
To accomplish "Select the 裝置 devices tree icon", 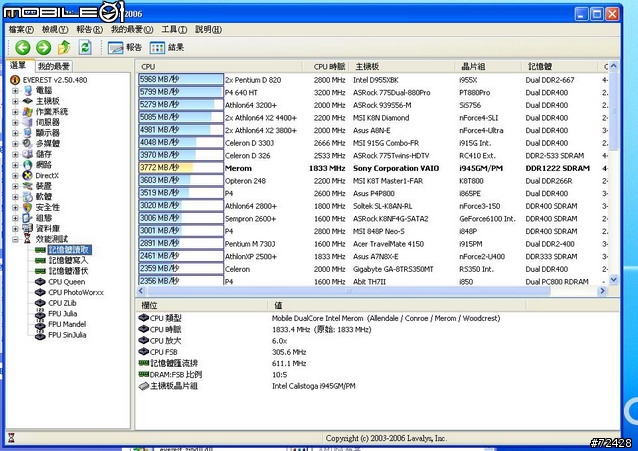I will tap(28, 186).
